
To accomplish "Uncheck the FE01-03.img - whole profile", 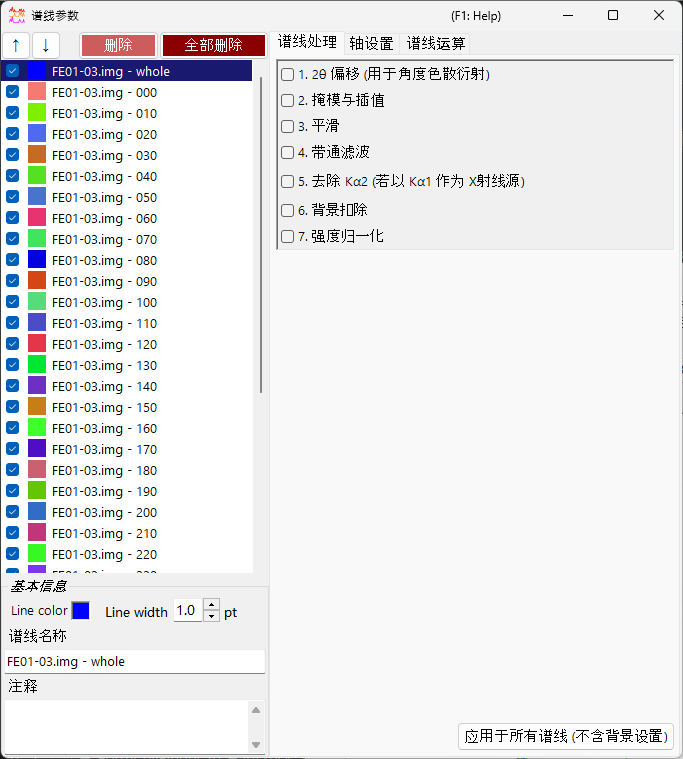I will [x=13, y=71].
